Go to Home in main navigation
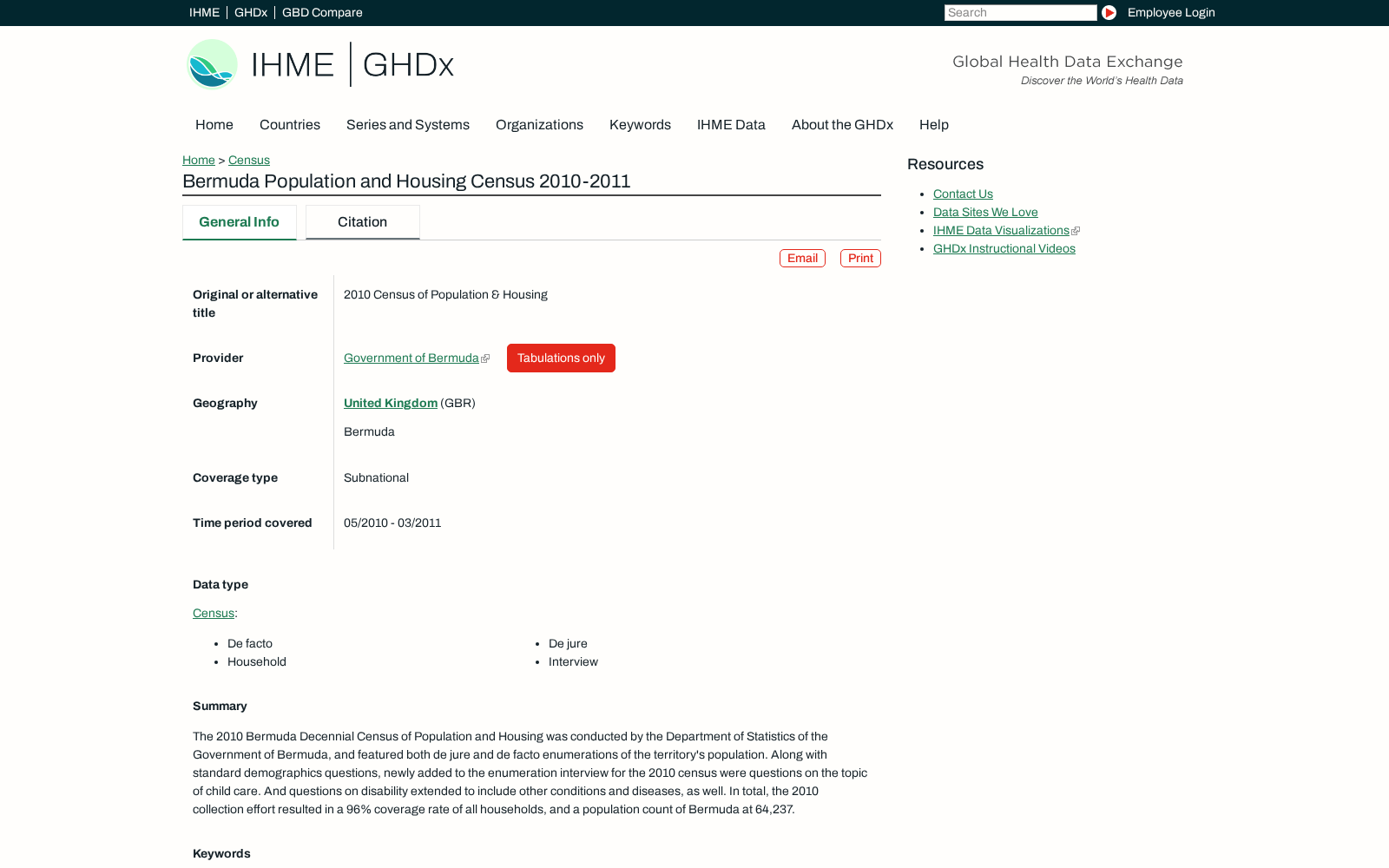This screenshot has height=868, width=1389. [214, 125]
